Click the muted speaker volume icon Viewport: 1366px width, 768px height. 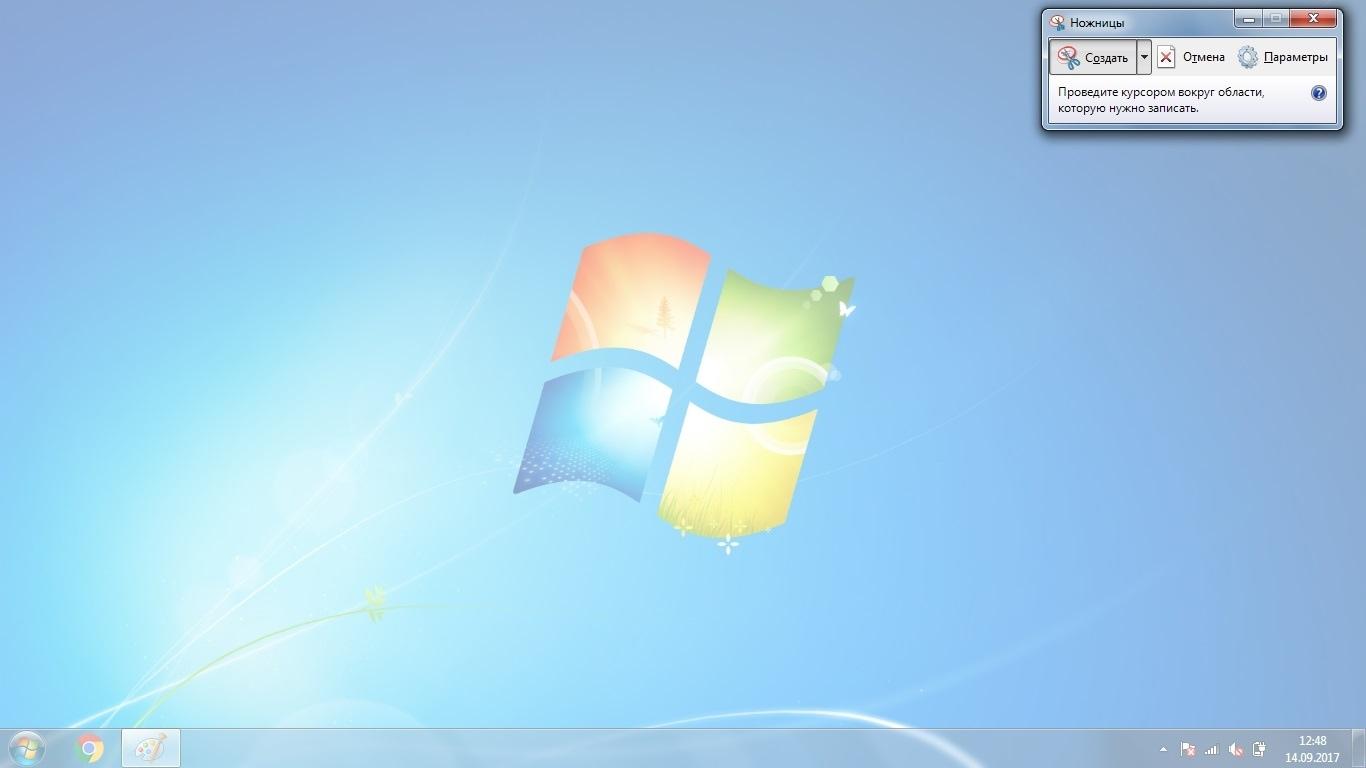point(1236,749)
